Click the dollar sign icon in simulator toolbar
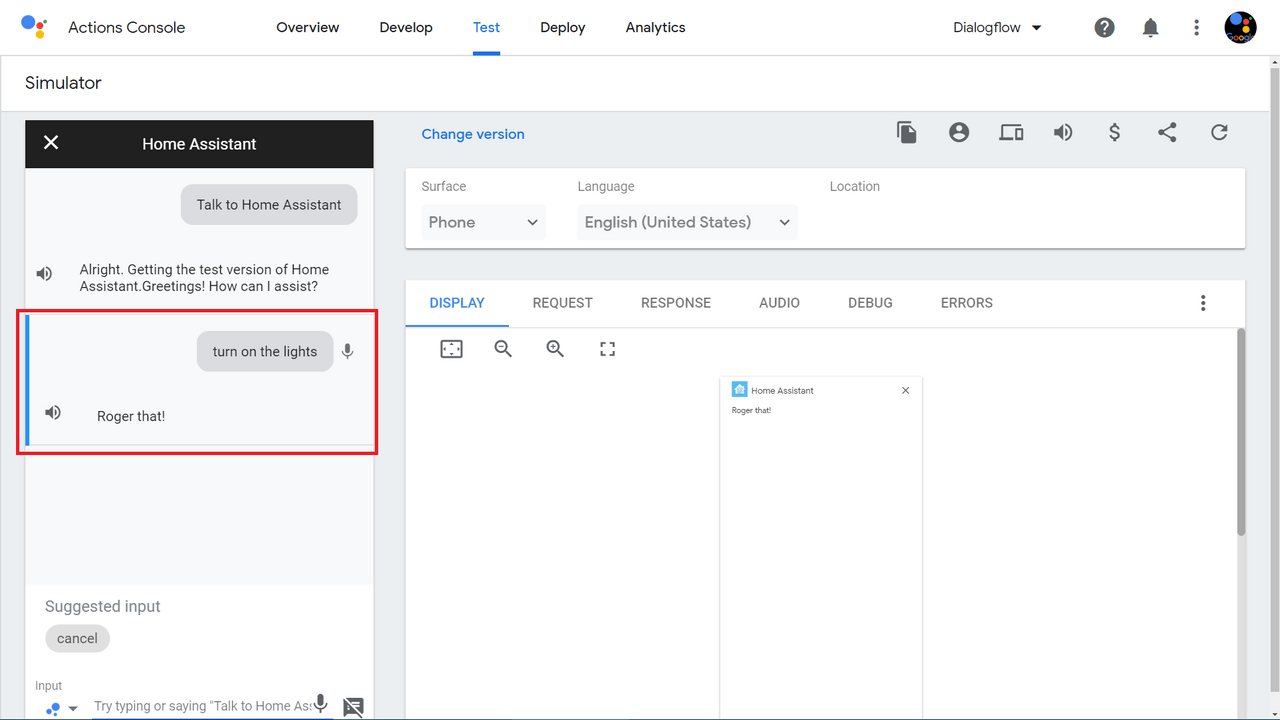The width and height of the screenshot is (1280, 720). tap(1115, 132)
